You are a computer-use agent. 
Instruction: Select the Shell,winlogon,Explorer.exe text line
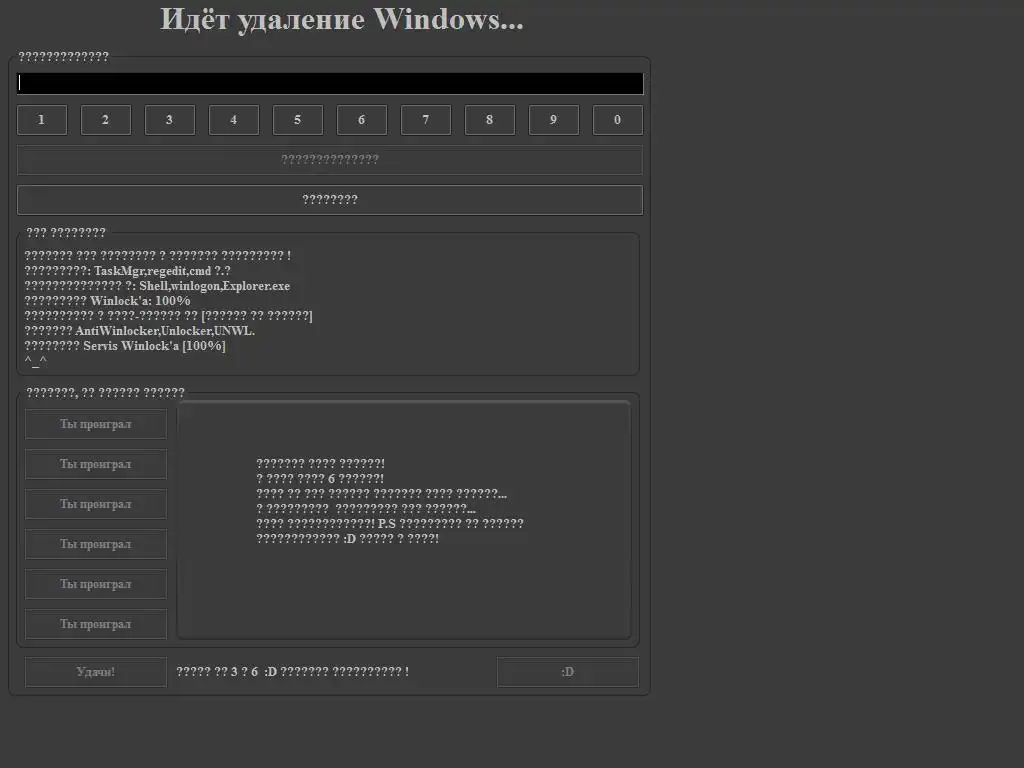click(x=157, y=286)
